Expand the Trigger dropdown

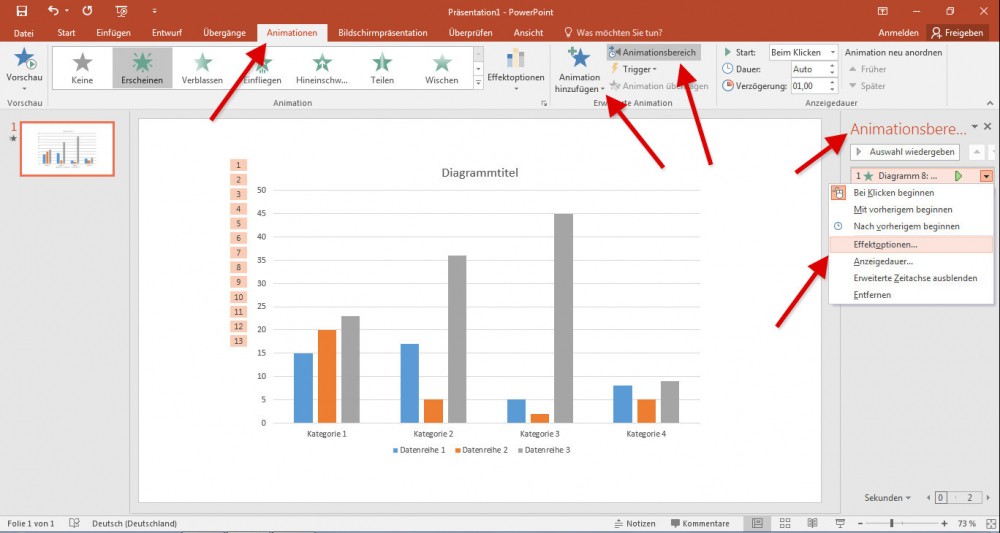coord(633,69)
